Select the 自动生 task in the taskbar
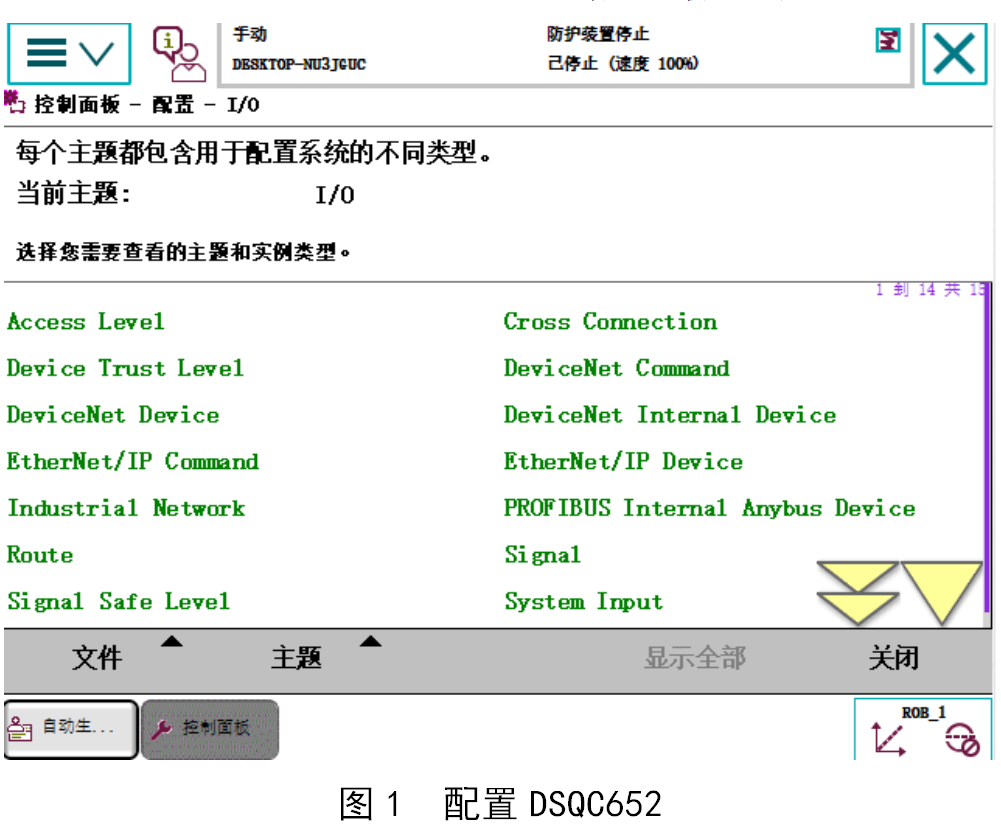This screenshot has width=1001, height=828. click(x=70, y=729)
